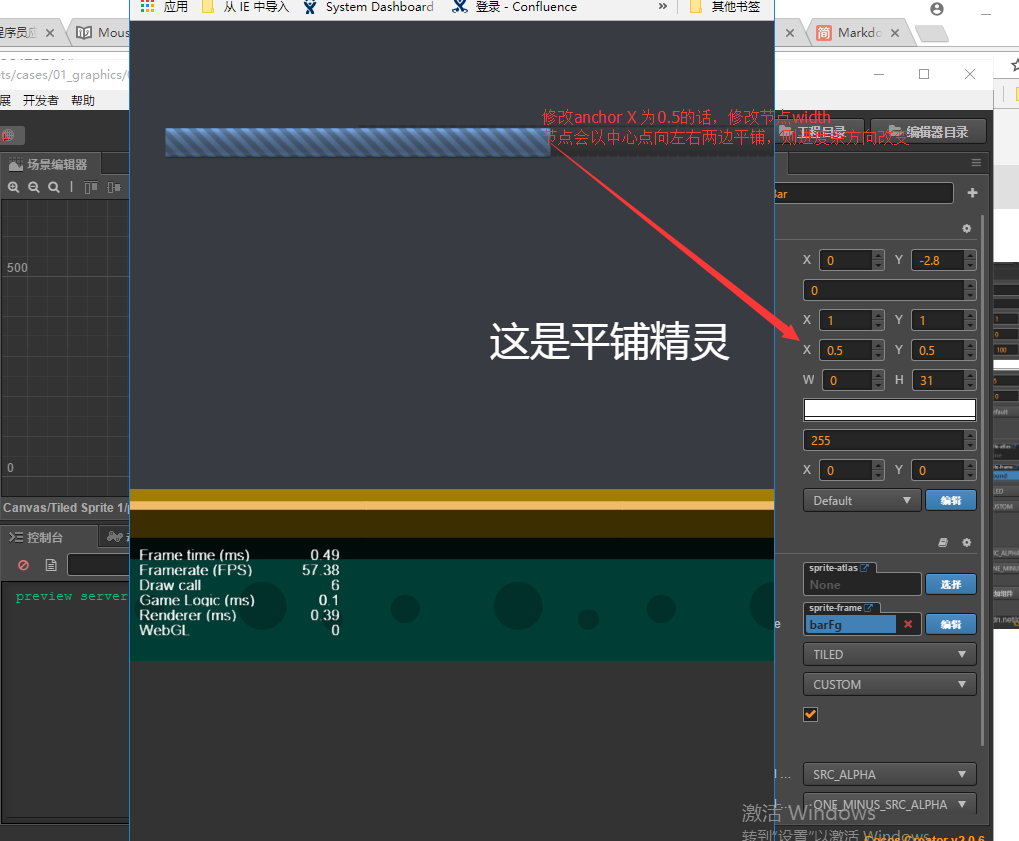Click the plus icon to add a new node
This screenshot has height=841, width=1019.
tap(973, 192)
